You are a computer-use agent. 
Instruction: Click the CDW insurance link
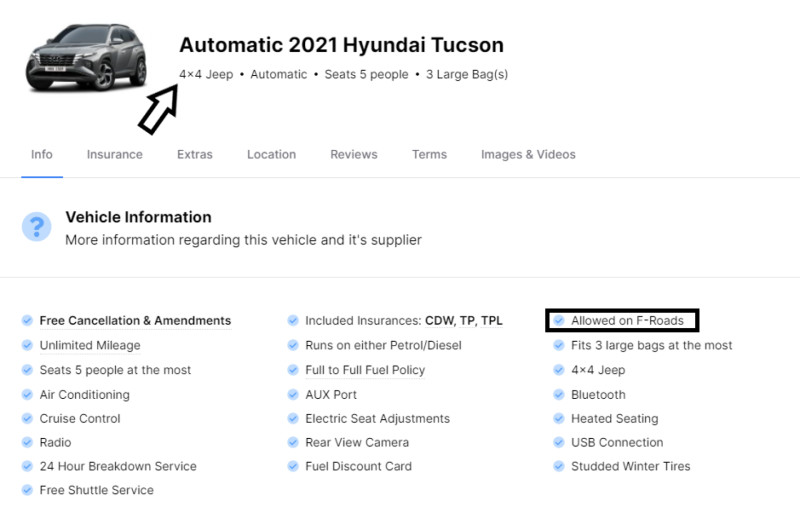440,321
